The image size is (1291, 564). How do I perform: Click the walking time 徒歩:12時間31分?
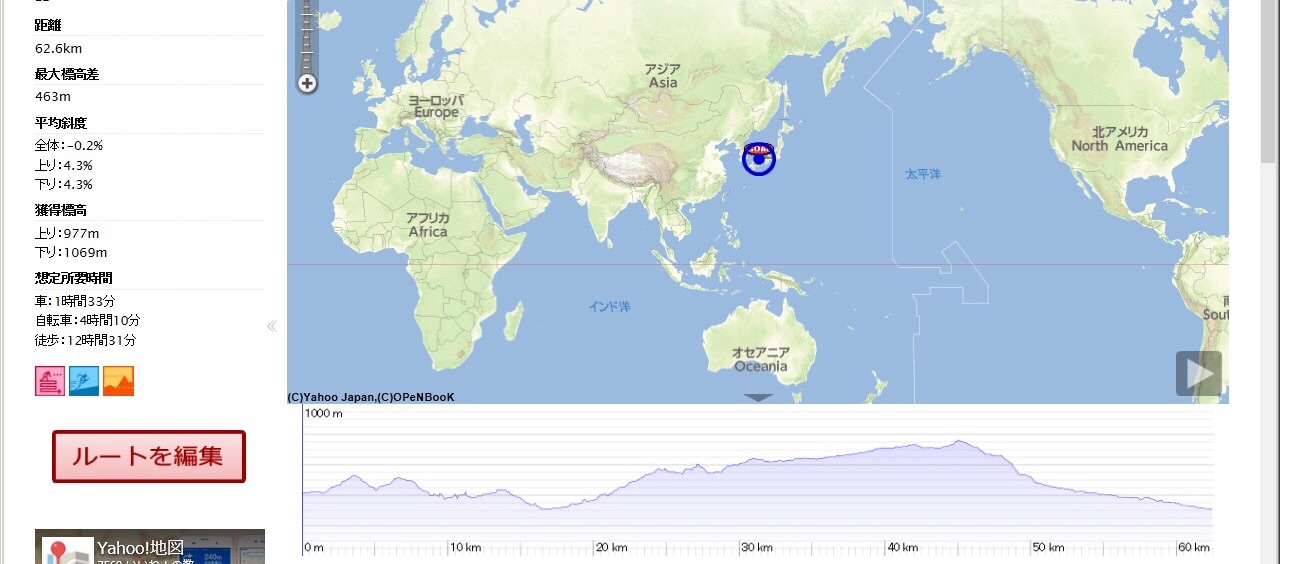pyautogui.click(x=85, y=340)
